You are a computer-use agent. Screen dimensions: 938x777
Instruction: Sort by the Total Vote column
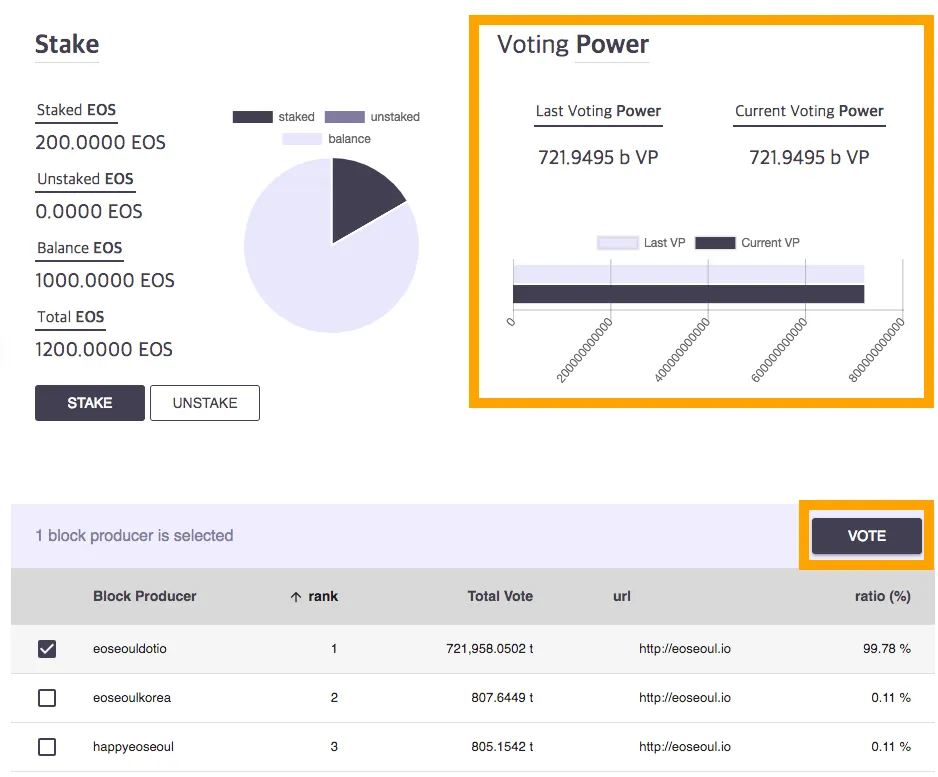pos(500,596)
